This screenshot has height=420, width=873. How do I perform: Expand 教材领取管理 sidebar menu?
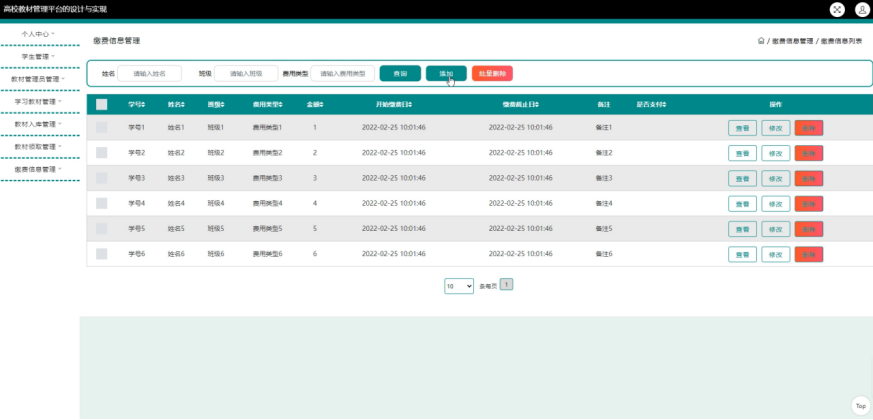pyautogui.click(x=38, y=146)
